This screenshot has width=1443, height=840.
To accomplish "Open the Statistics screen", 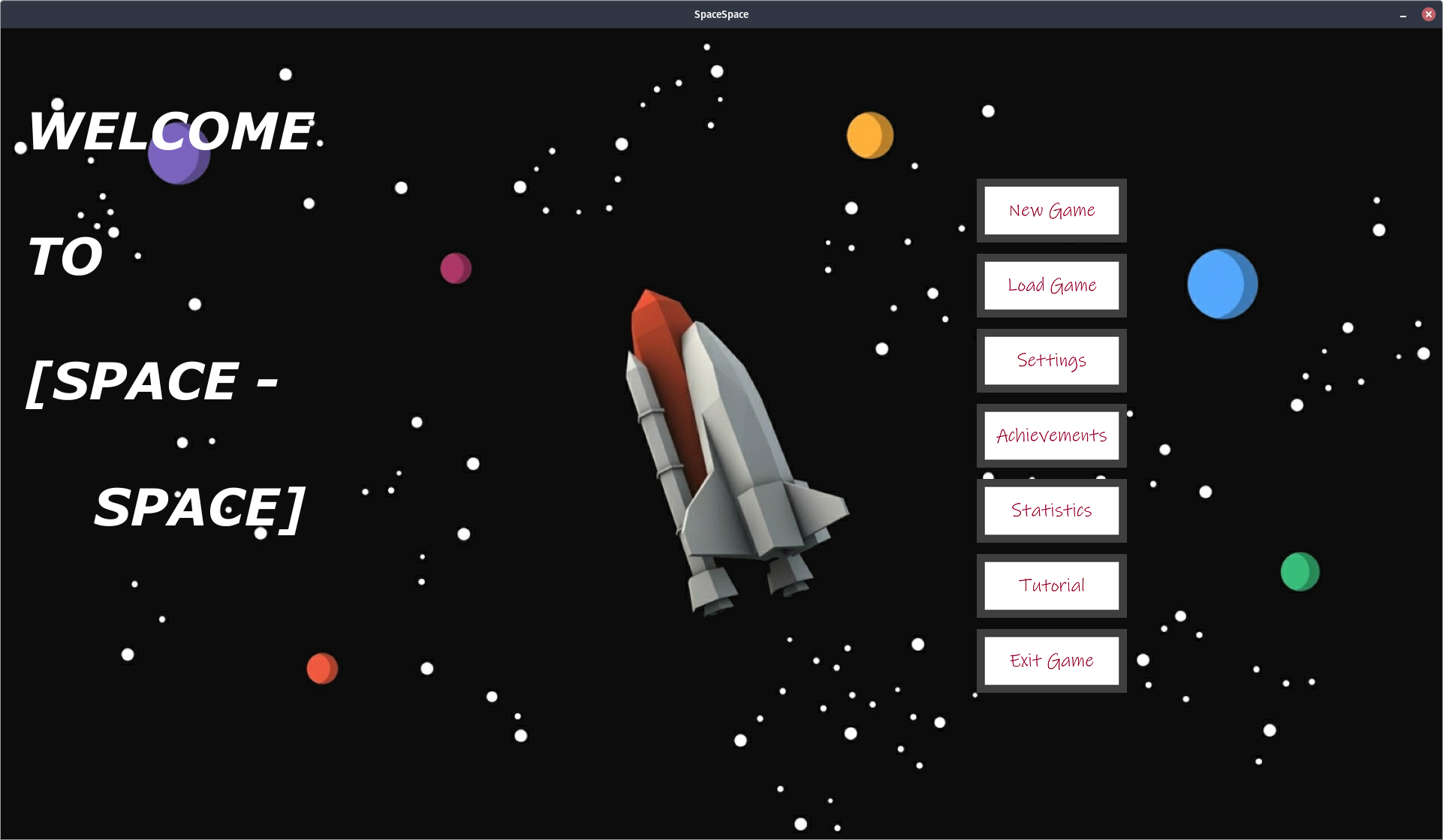I will 1051,510.
